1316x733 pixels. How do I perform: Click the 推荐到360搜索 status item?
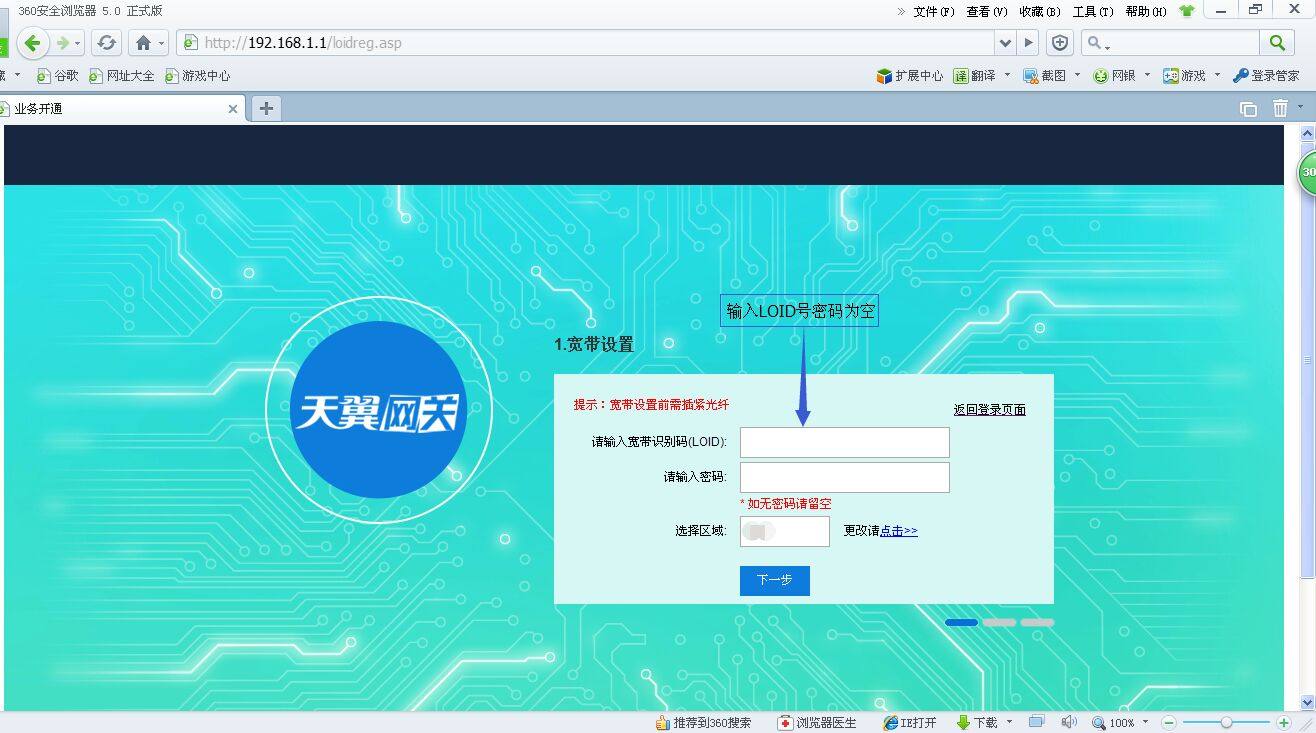point(703,722)
